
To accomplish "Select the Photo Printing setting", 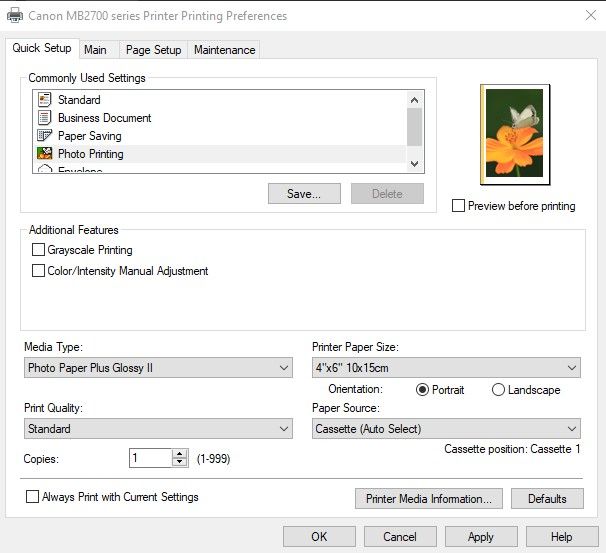I will click(x=220, y=154).
